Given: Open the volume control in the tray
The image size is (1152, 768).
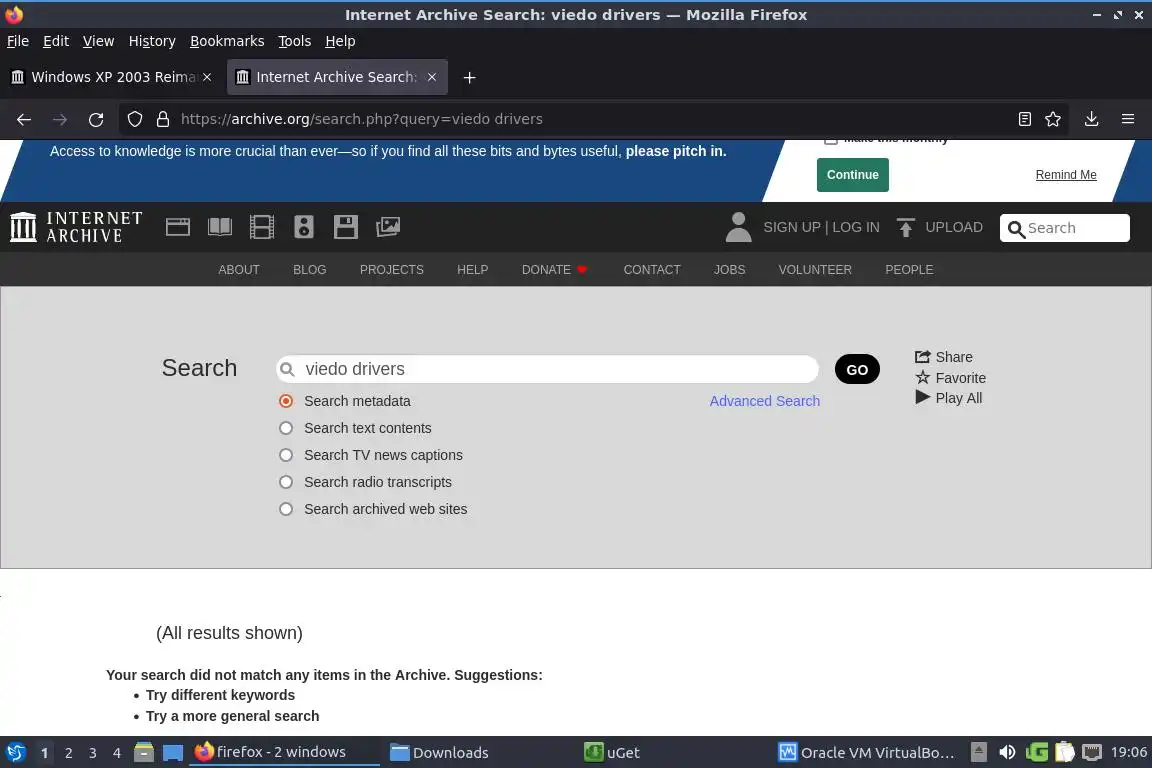Looking at the screenshot, I should (1007, 752).
